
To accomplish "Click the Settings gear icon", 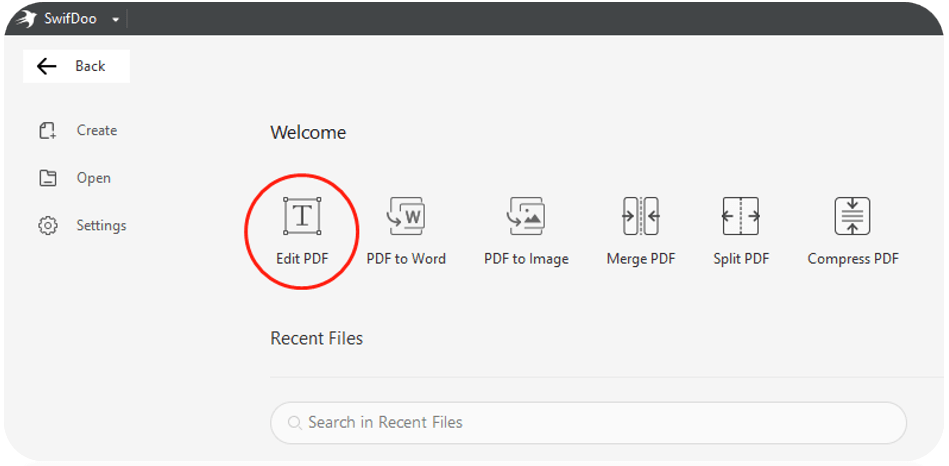I will pyautogui.click(x=47, y=226).
